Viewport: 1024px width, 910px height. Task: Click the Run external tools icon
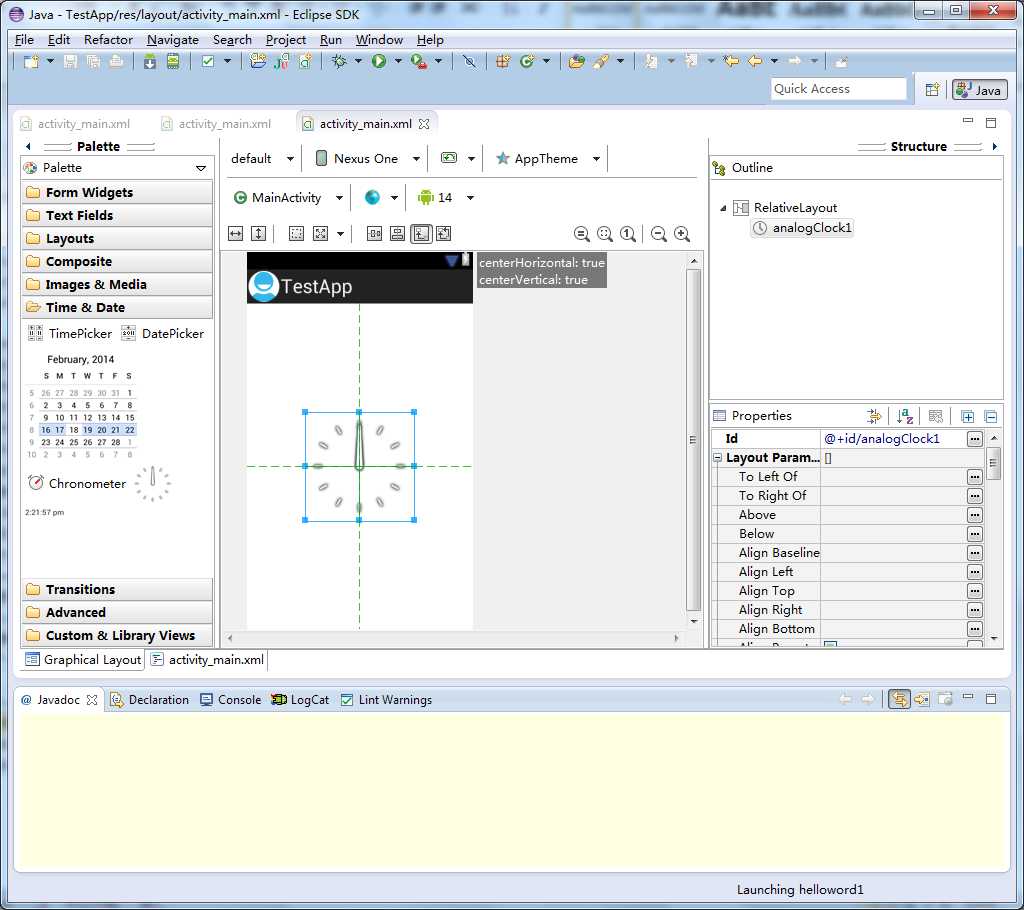click(419, 61)
